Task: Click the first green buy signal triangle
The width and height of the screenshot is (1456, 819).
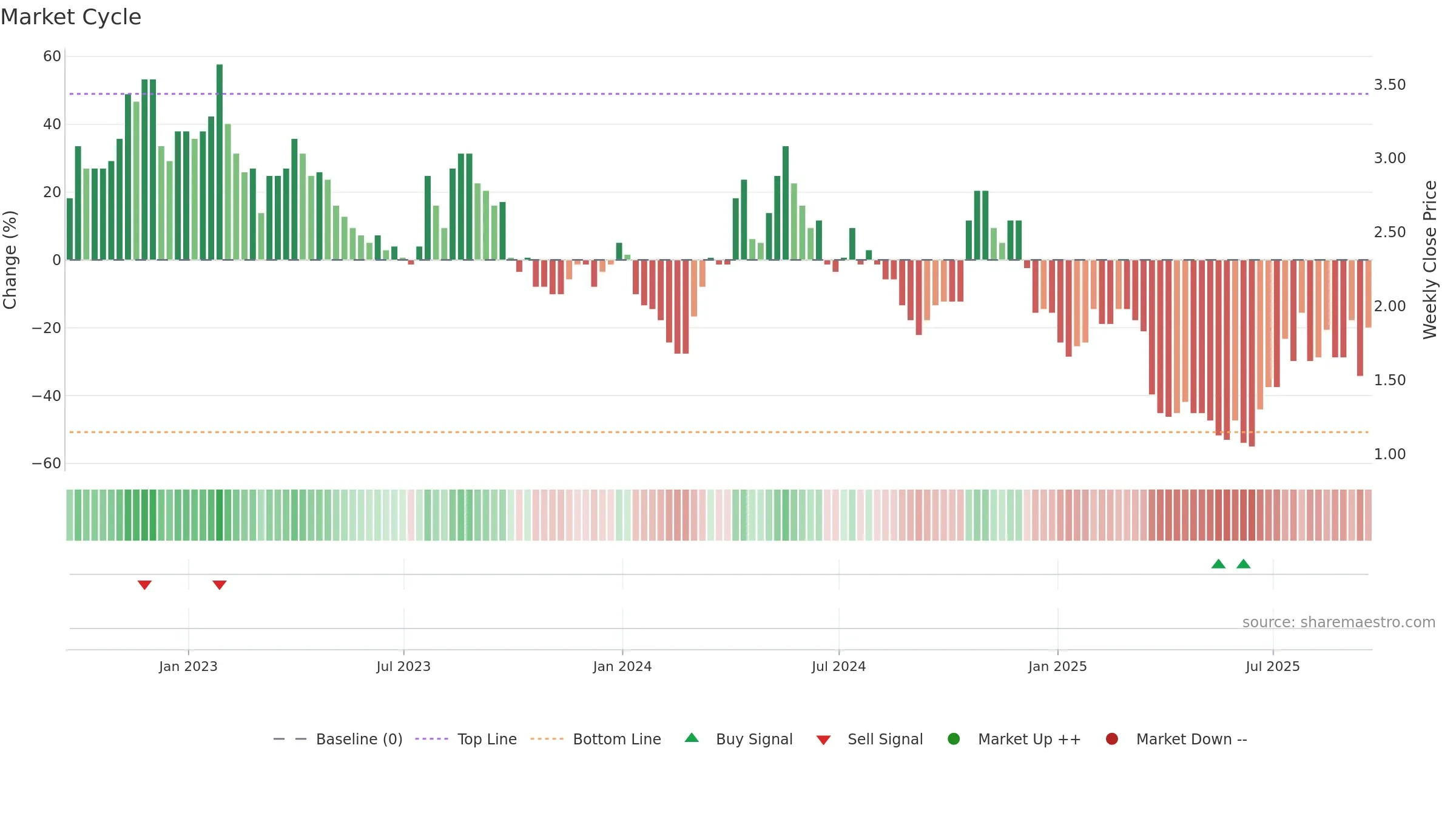Action: pyautogui.click(x=1218, y=564)
